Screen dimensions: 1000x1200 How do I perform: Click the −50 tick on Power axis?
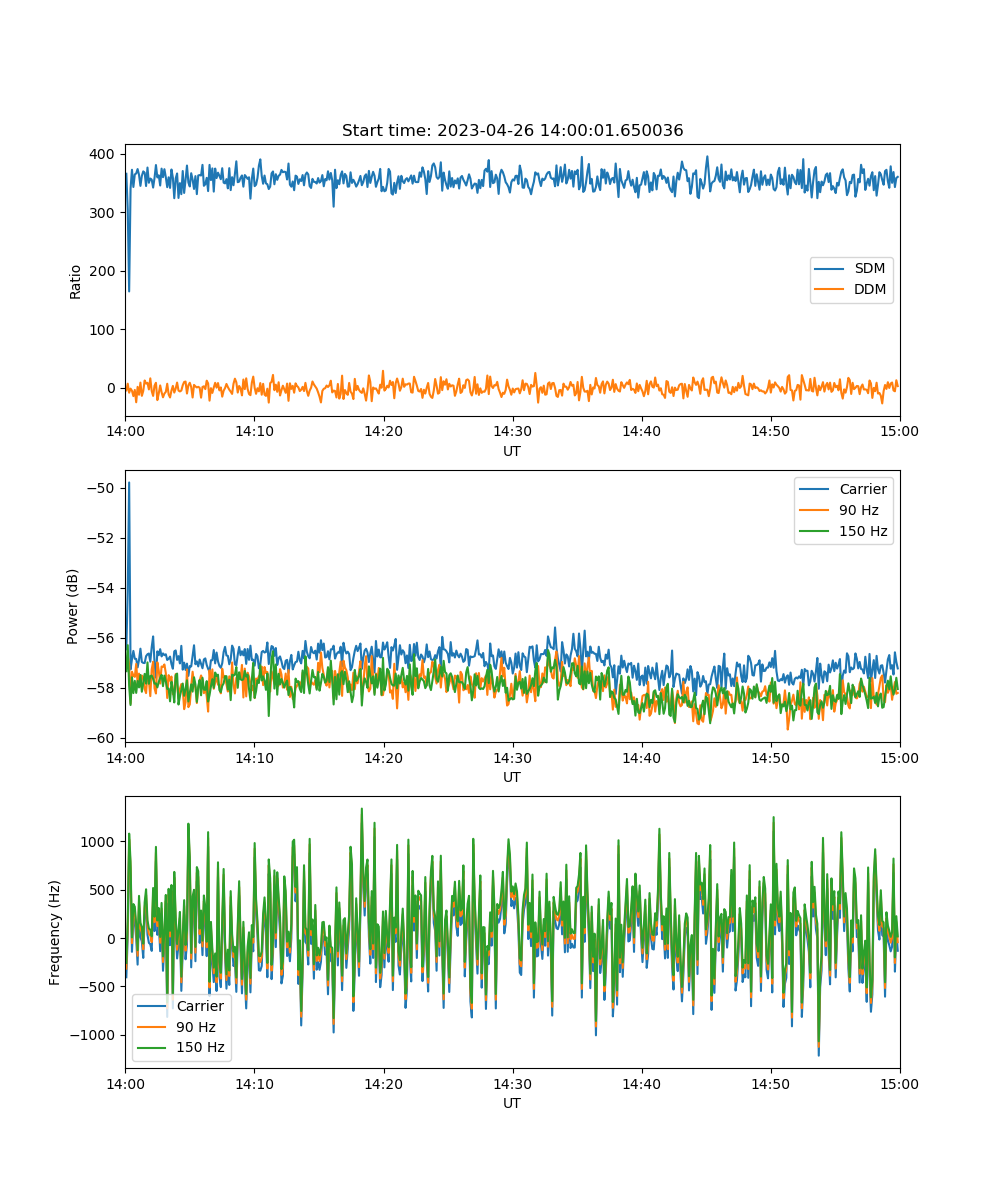[102, 488]
